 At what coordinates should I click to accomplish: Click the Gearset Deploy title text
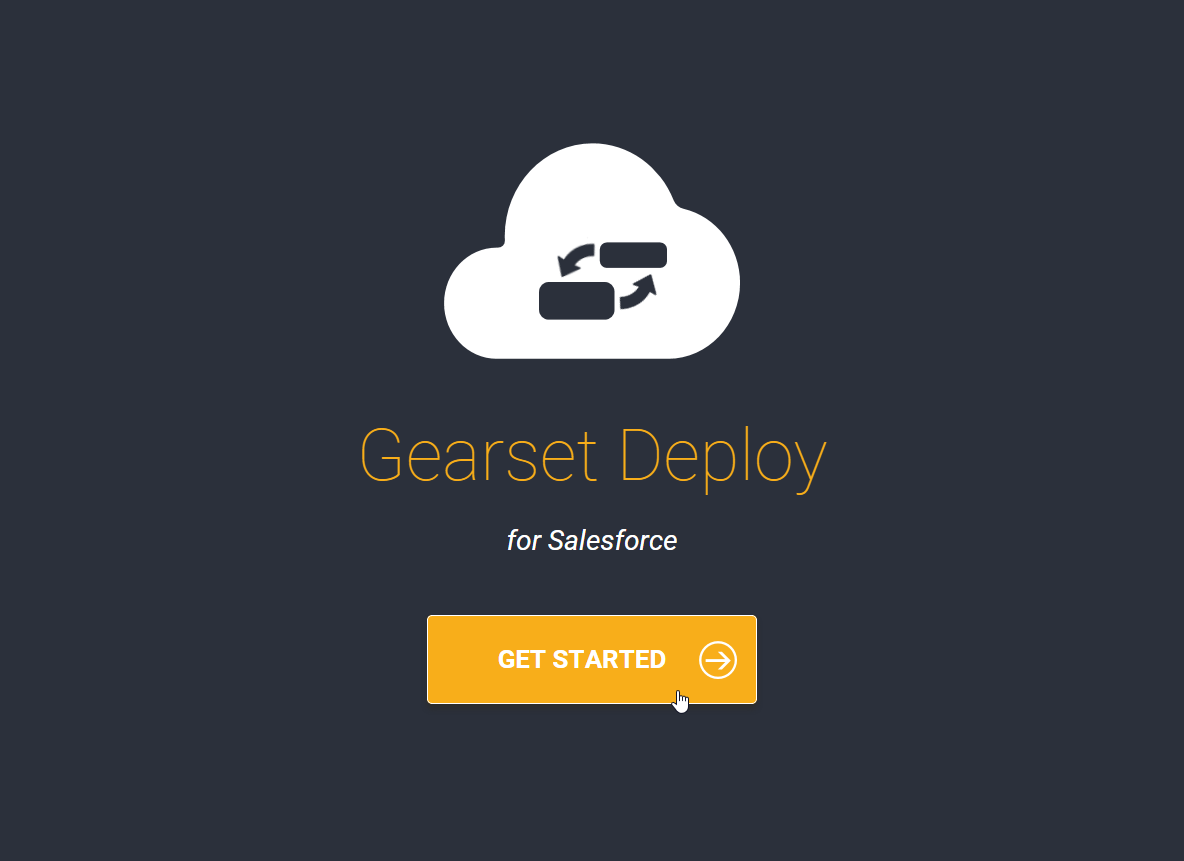[592, 455]
